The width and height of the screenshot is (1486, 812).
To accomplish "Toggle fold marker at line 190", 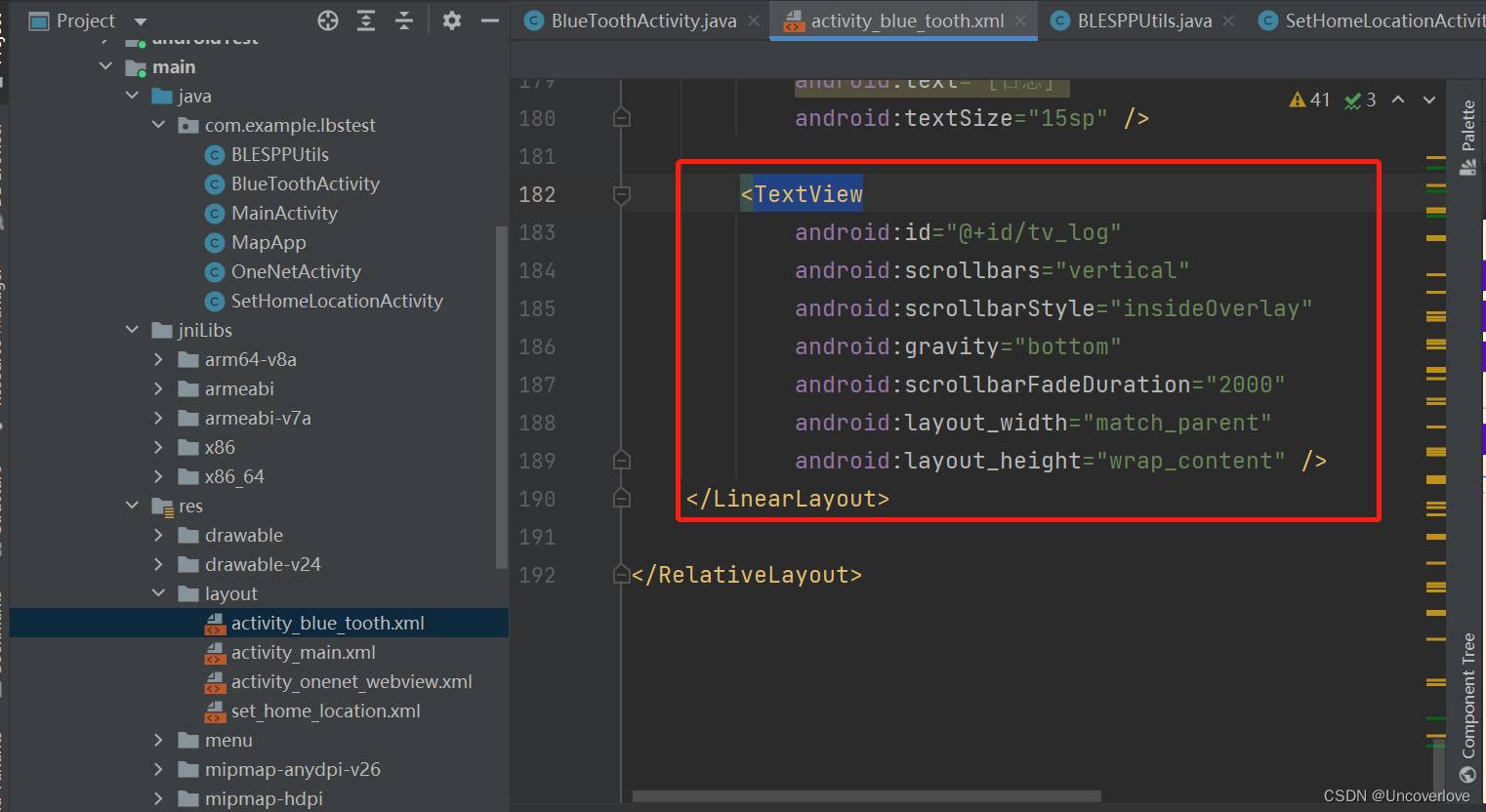I will [x=621, y=499].
